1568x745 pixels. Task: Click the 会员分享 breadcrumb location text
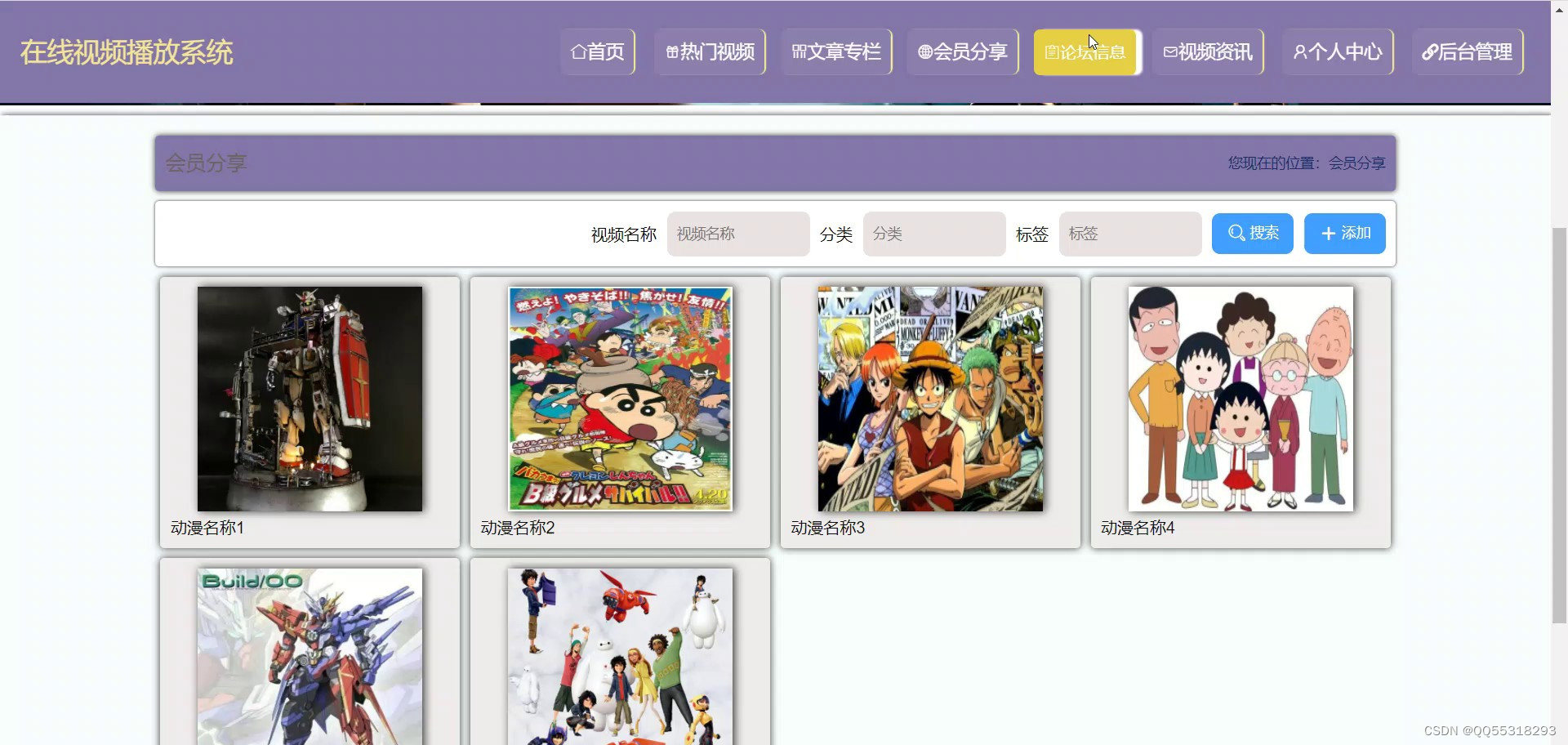[x=1356, y=163]
